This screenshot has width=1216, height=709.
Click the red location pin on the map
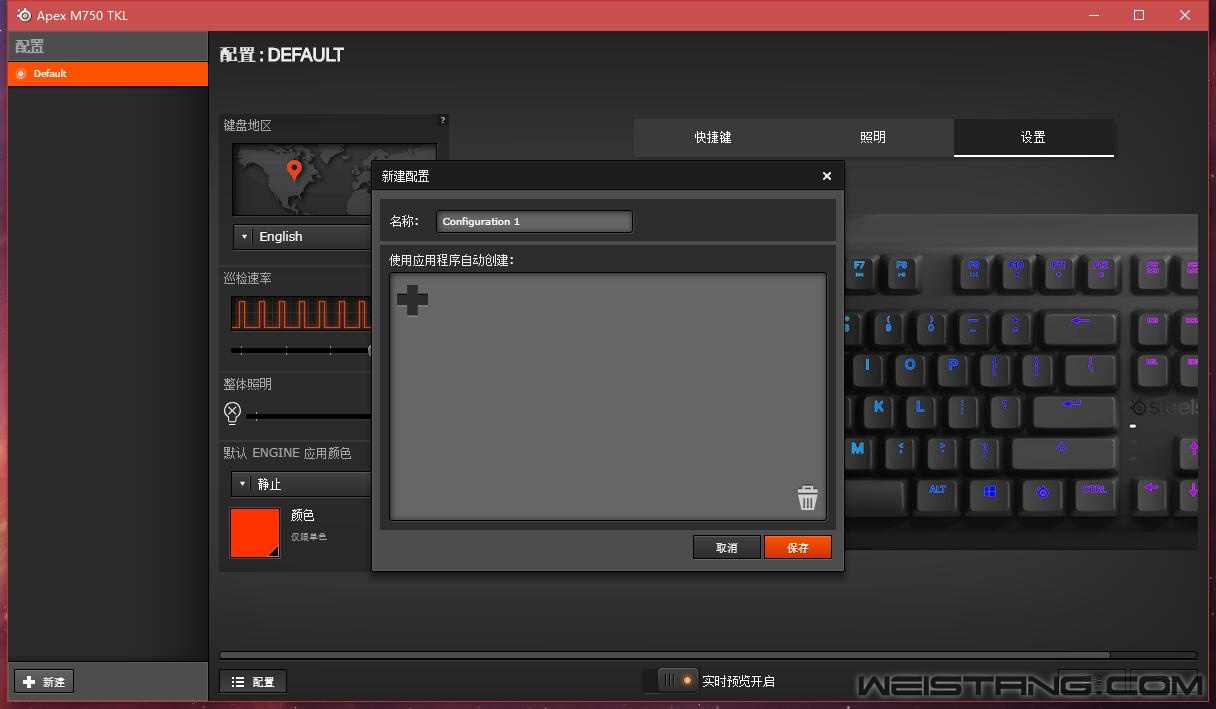(294, 170)
